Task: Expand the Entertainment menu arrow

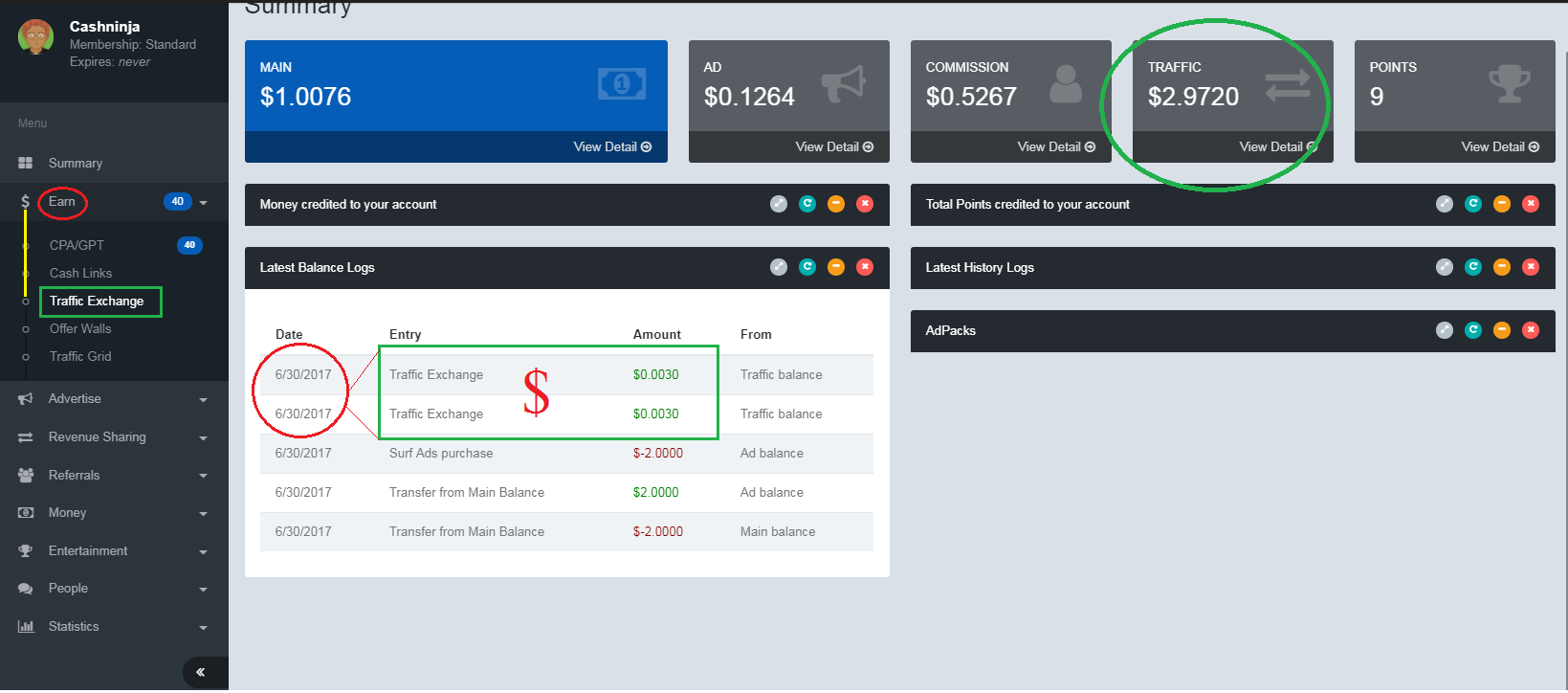Action: coord(203,551)
